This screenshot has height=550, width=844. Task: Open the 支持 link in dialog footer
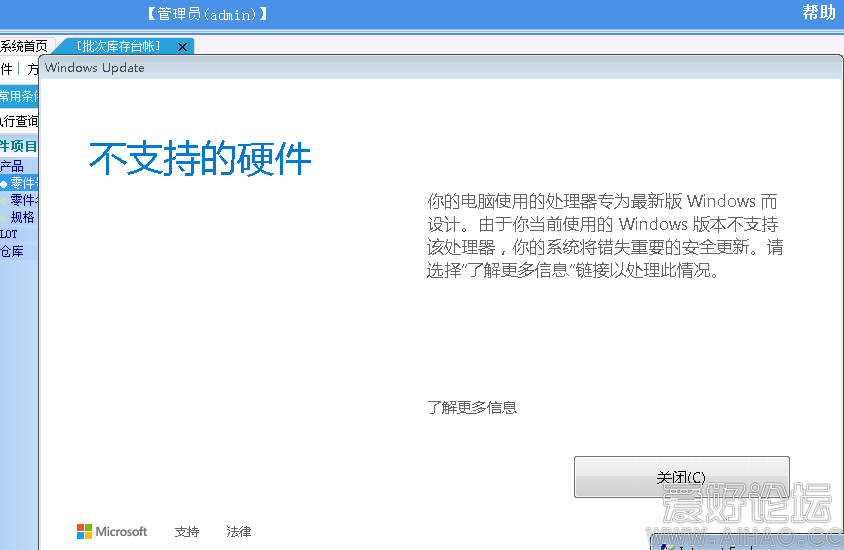187,532
